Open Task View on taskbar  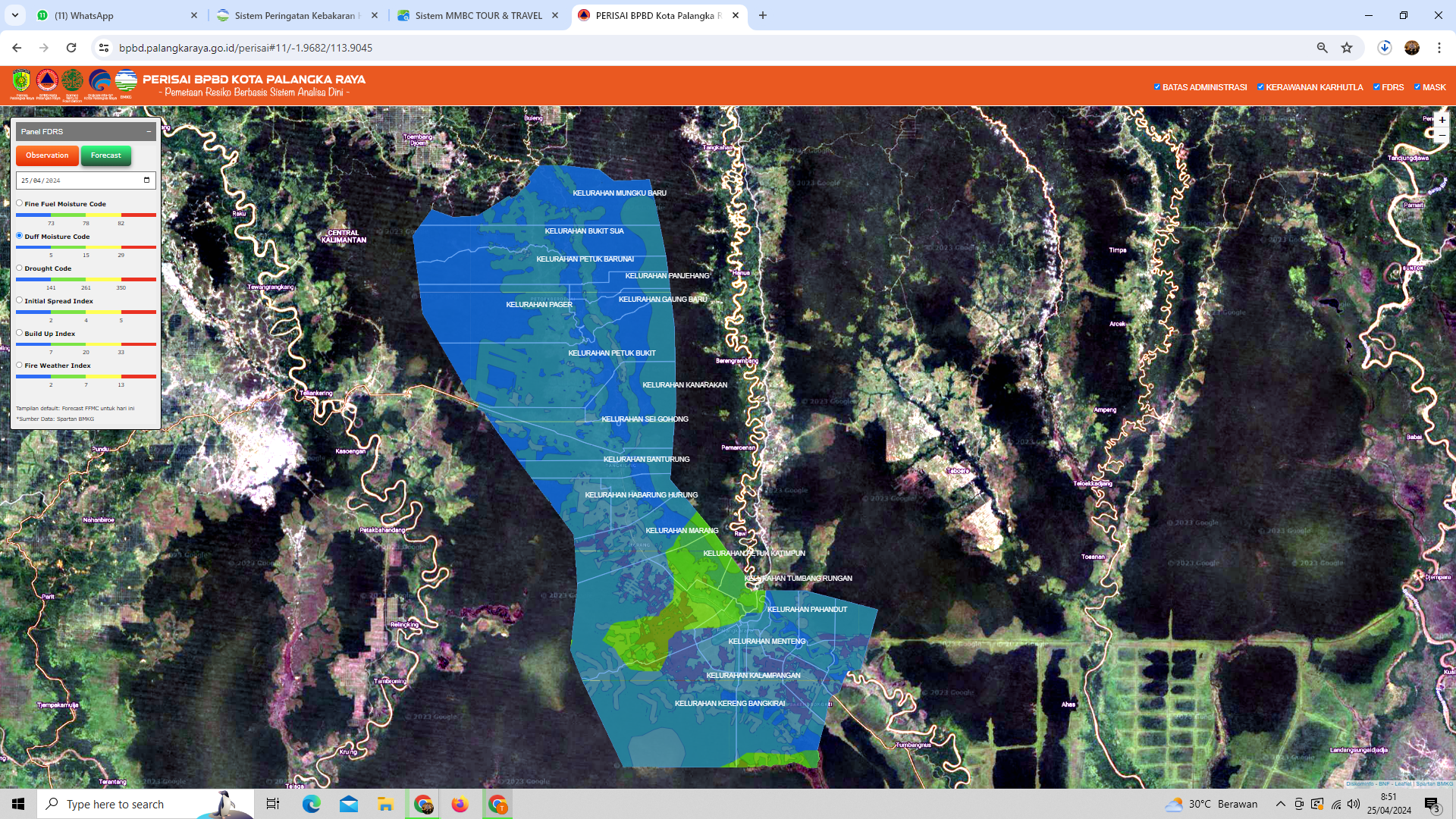click(273, 804)
